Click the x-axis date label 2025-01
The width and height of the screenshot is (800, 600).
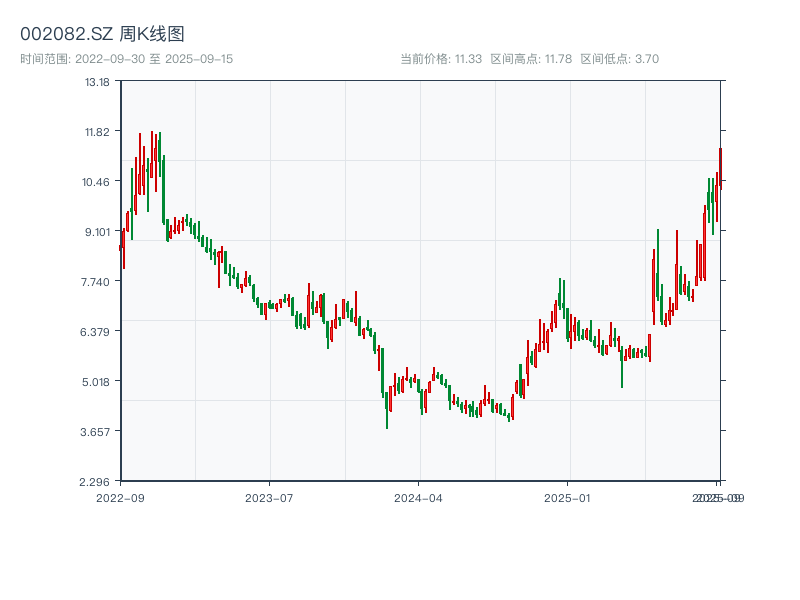[567, 498]
